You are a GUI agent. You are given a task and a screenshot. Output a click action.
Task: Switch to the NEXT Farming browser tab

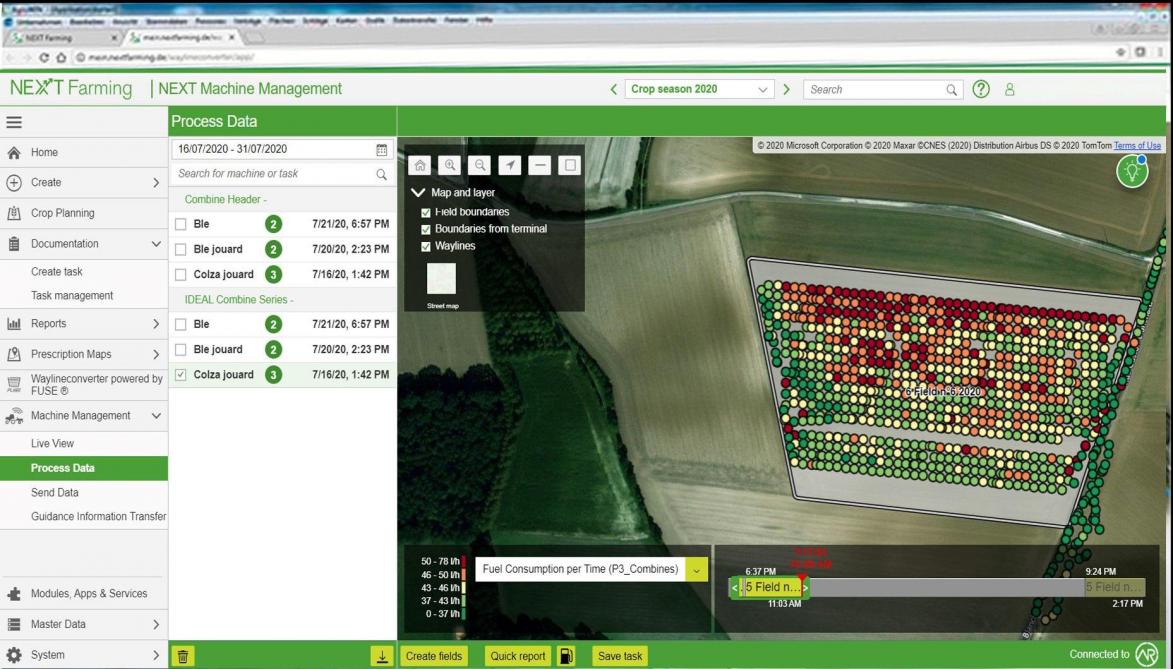click(x=64, y=37)
